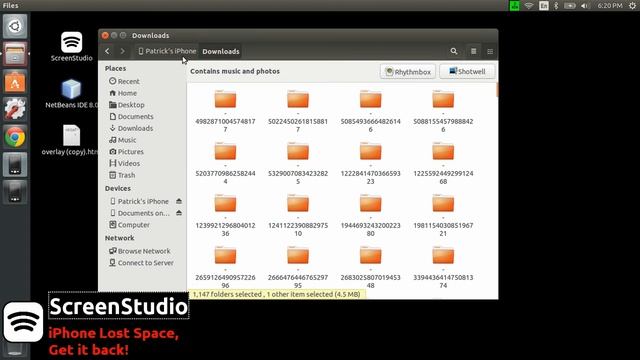Click Patrick's iPhone path breadcrumb
The width and height of the screenshot is (640, 360).
point(167,51)
